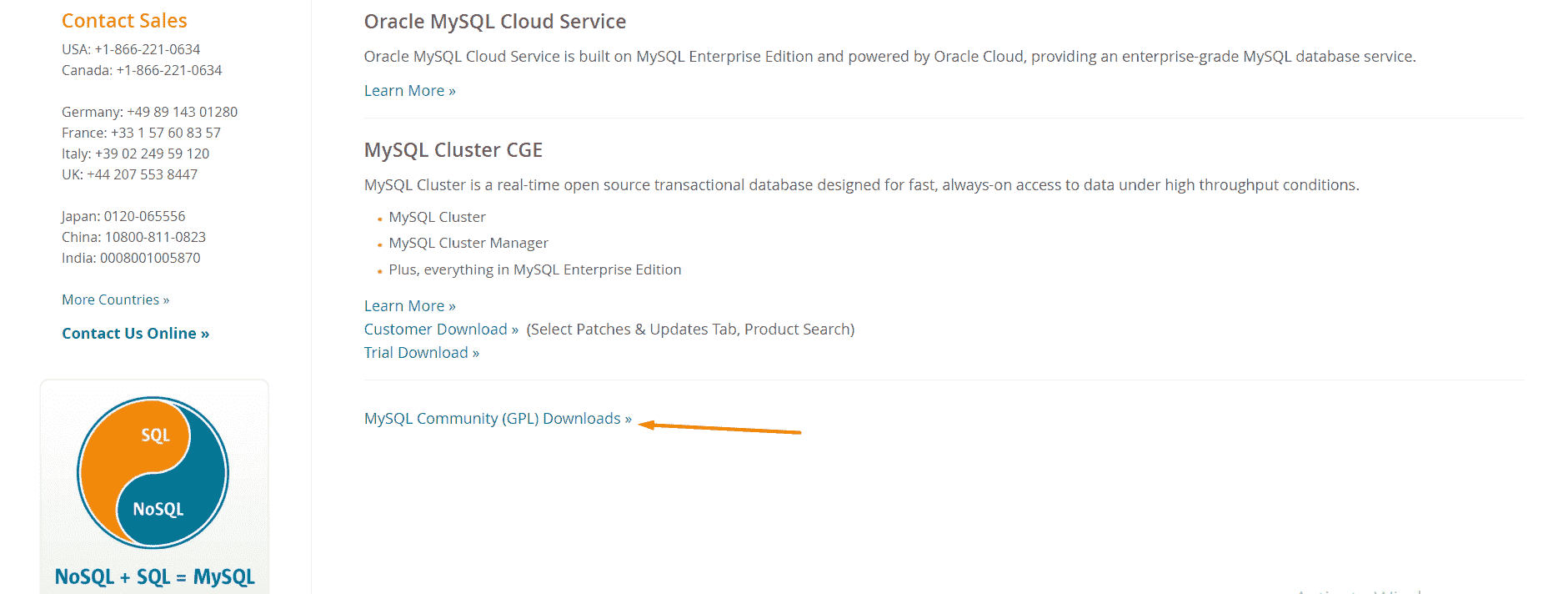Click the India sales phone number
Viewport: 1568px width, 594px height.
pyautogui.click(x=150, y=259)
